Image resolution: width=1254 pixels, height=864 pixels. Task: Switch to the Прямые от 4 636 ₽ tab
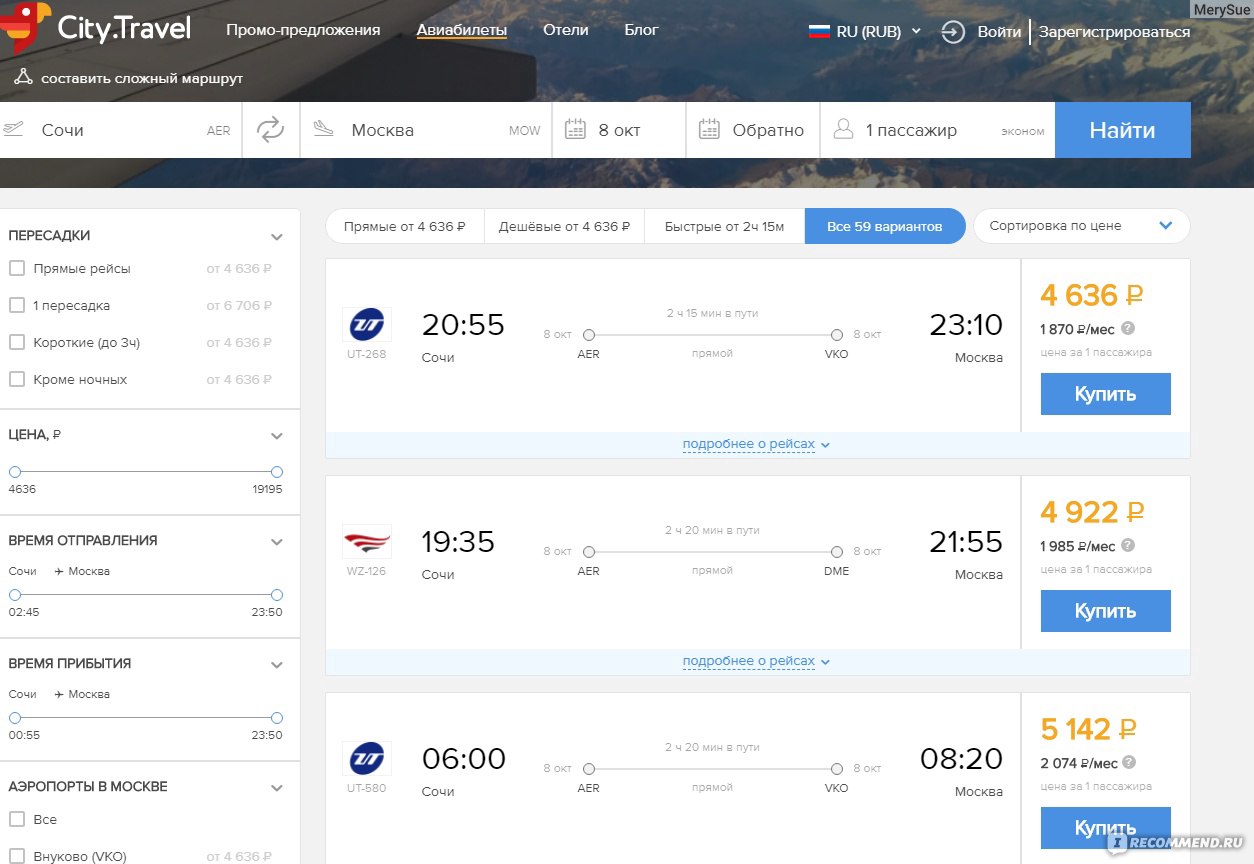tap(405, 226)
